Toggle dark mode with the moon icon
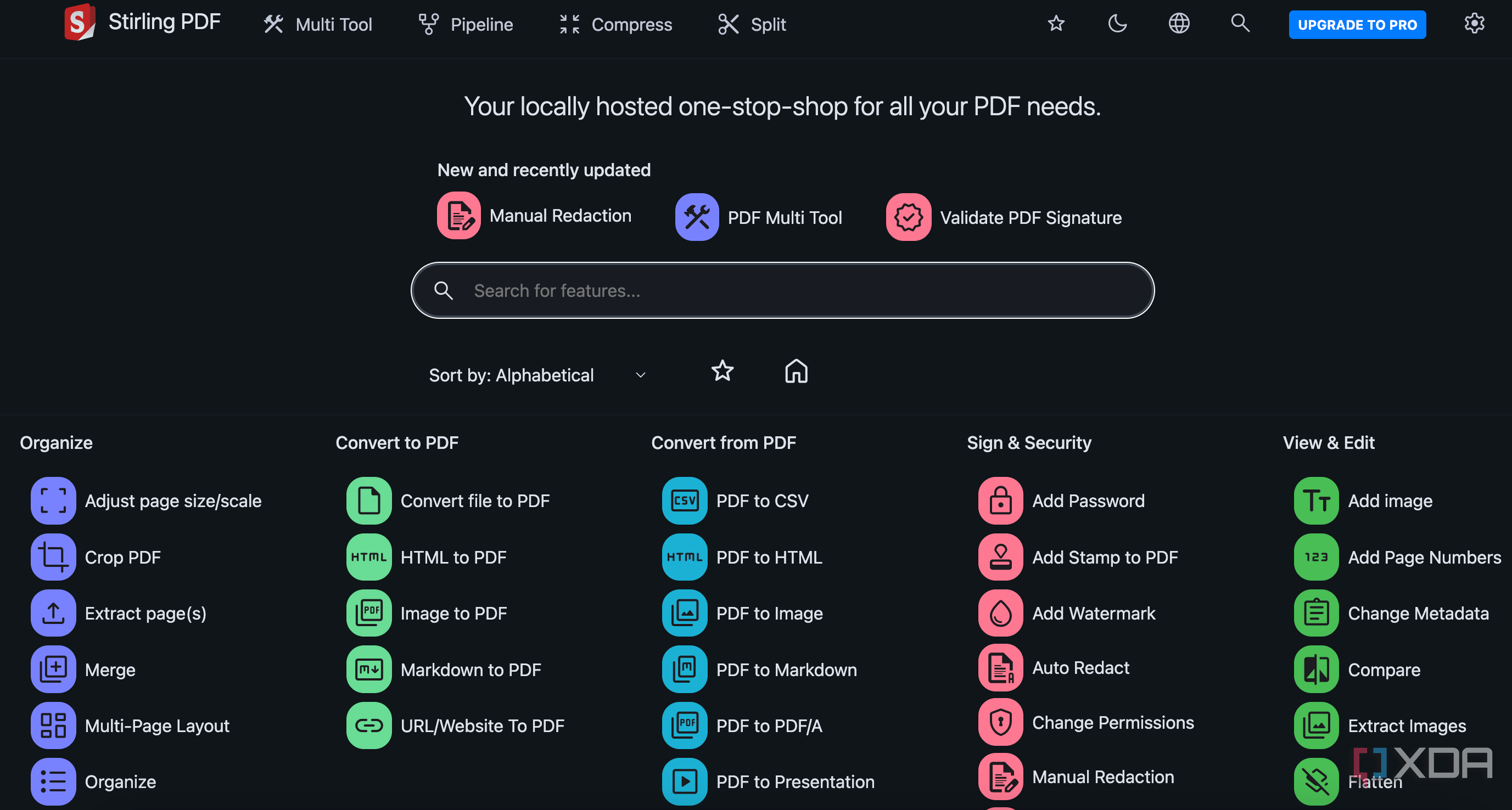The height and width of the screenshot is (810, 1512). pos(1117,24)
